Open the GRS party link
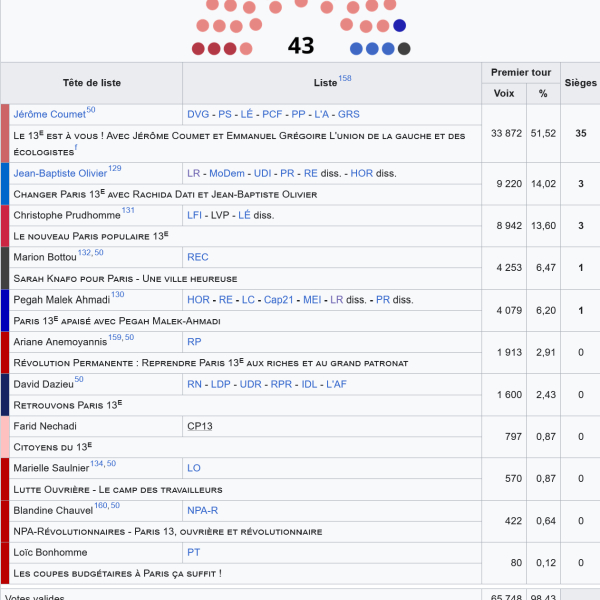 click(x=348, y=115)
